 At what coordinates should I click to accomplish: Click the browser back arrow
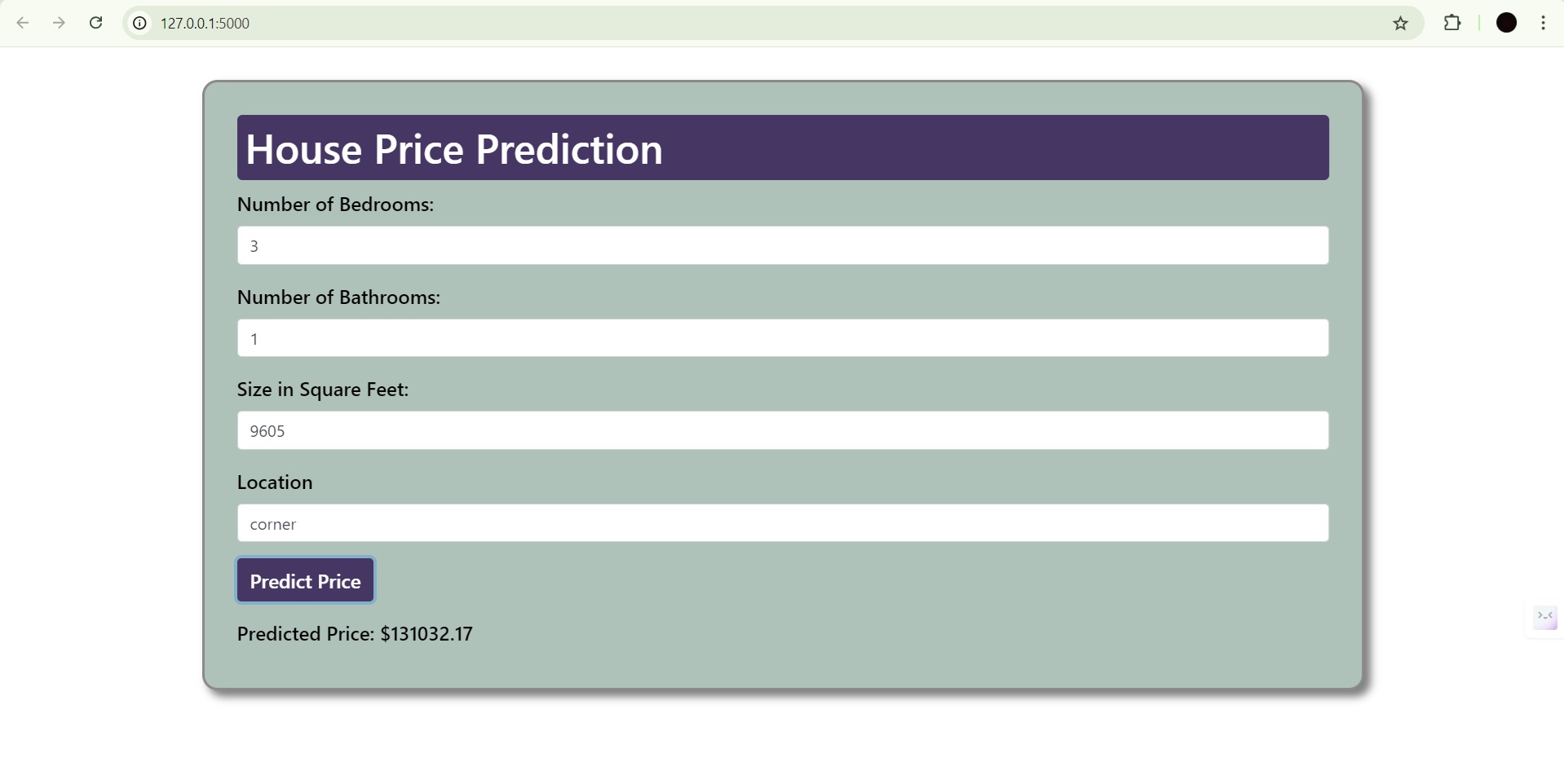tap(23, 23)
